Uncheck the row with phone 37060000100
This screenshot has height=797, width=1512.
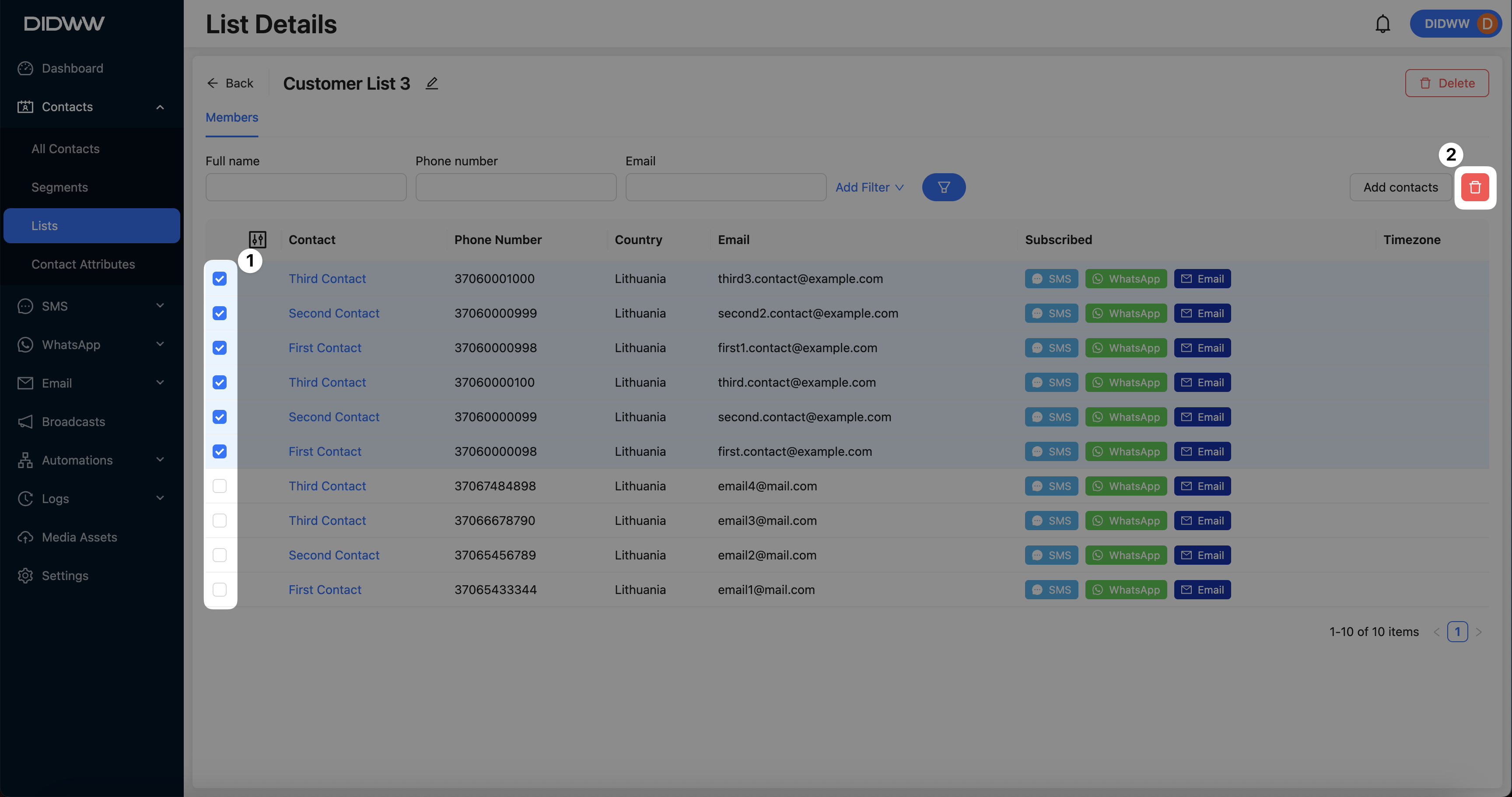point(220,383)
